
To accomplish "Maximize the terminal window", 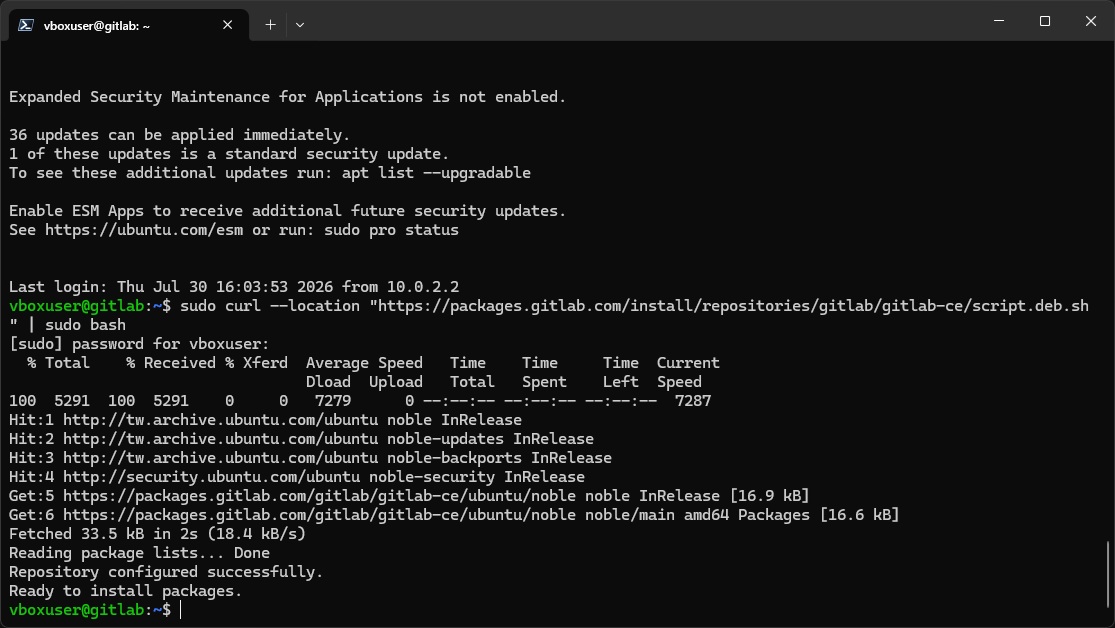I will tap(1045, 21).
